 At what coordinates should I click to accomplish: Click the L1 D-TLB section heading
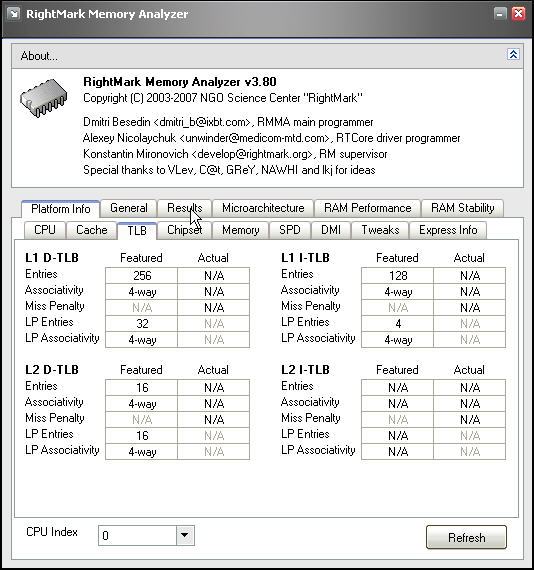coord(52,258)
